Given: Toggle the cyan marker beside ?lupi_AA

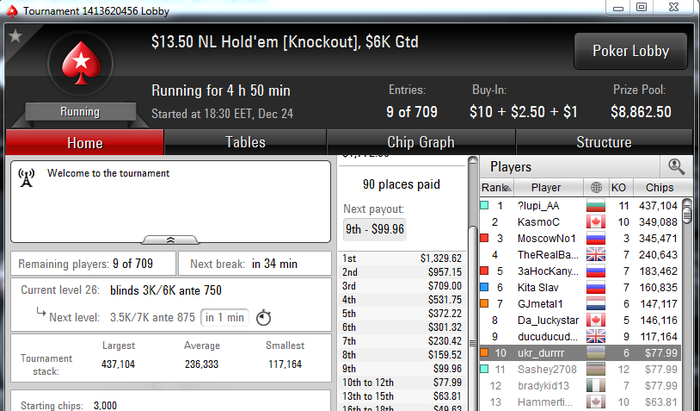Looking at the screenshot, I should (x=484, y=206).
